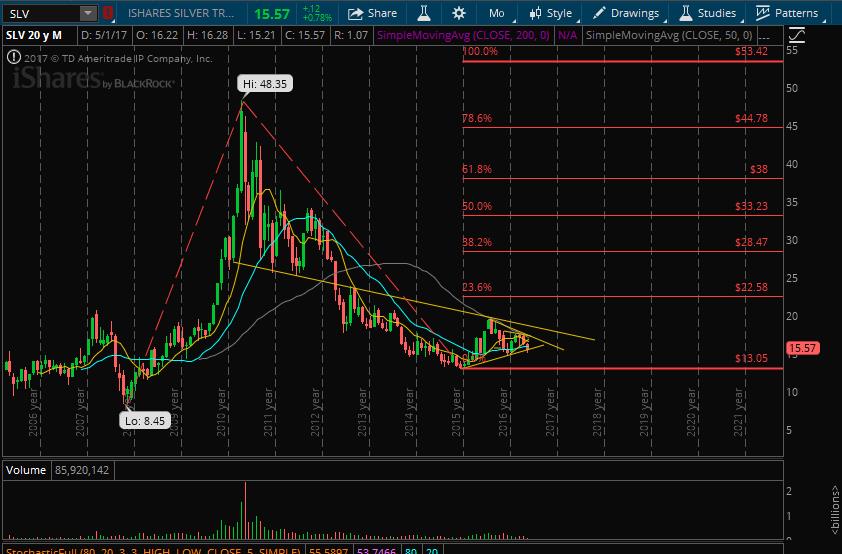The width and height of the screenshot is (842, 554).
Task: Open the Patterns menu
Action: [787, 13]
